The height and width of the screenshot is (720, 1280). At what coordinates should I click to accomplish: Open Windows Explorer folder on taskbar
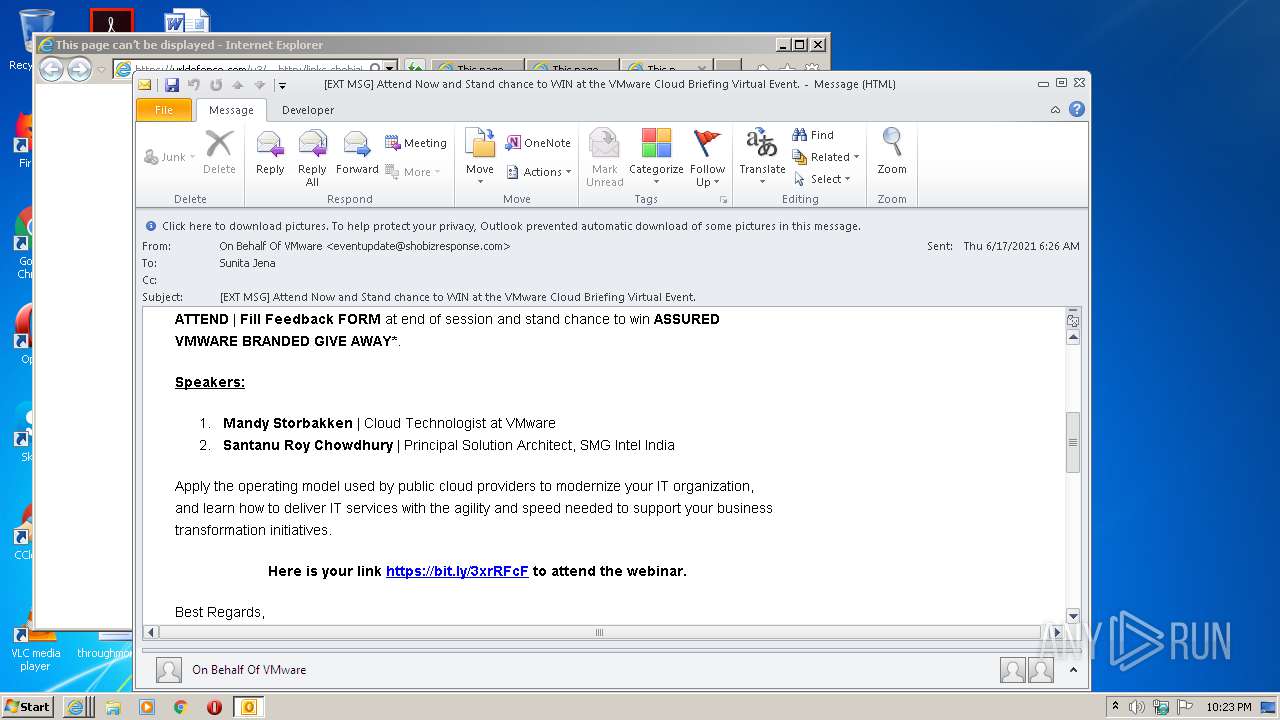[x=113, y=707]
